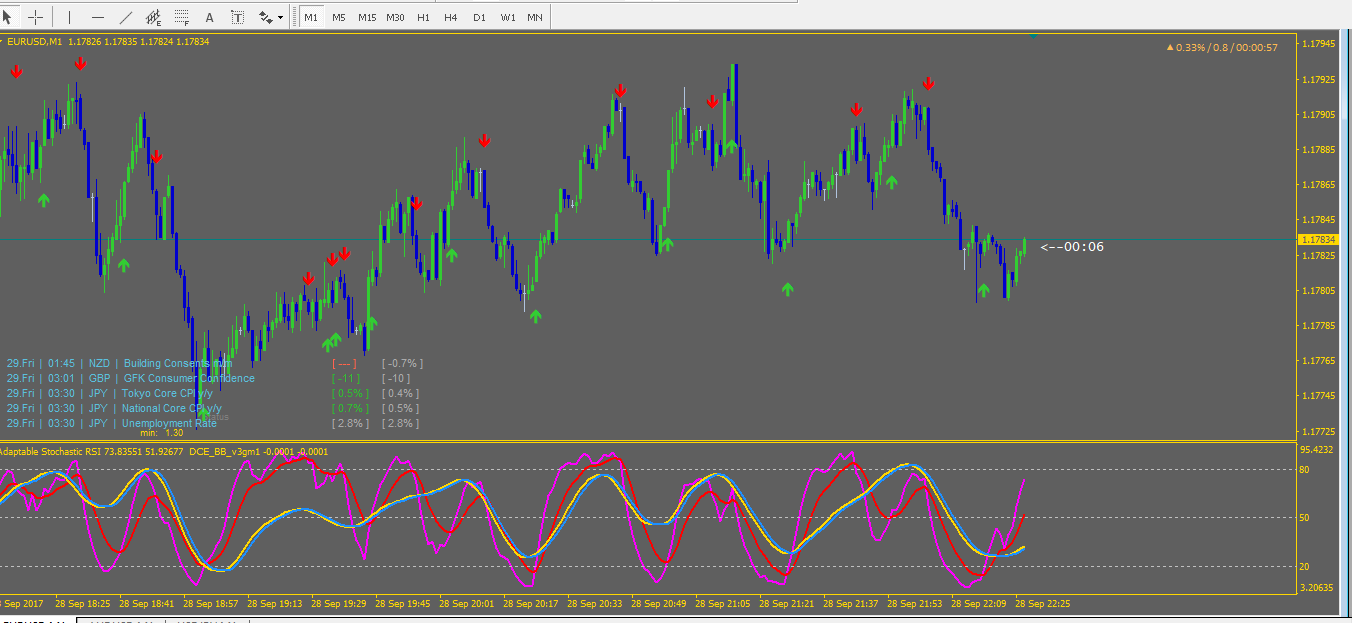Toggle the M1 timeframe button
The image size is (1352, 623).
coord(311,17)
